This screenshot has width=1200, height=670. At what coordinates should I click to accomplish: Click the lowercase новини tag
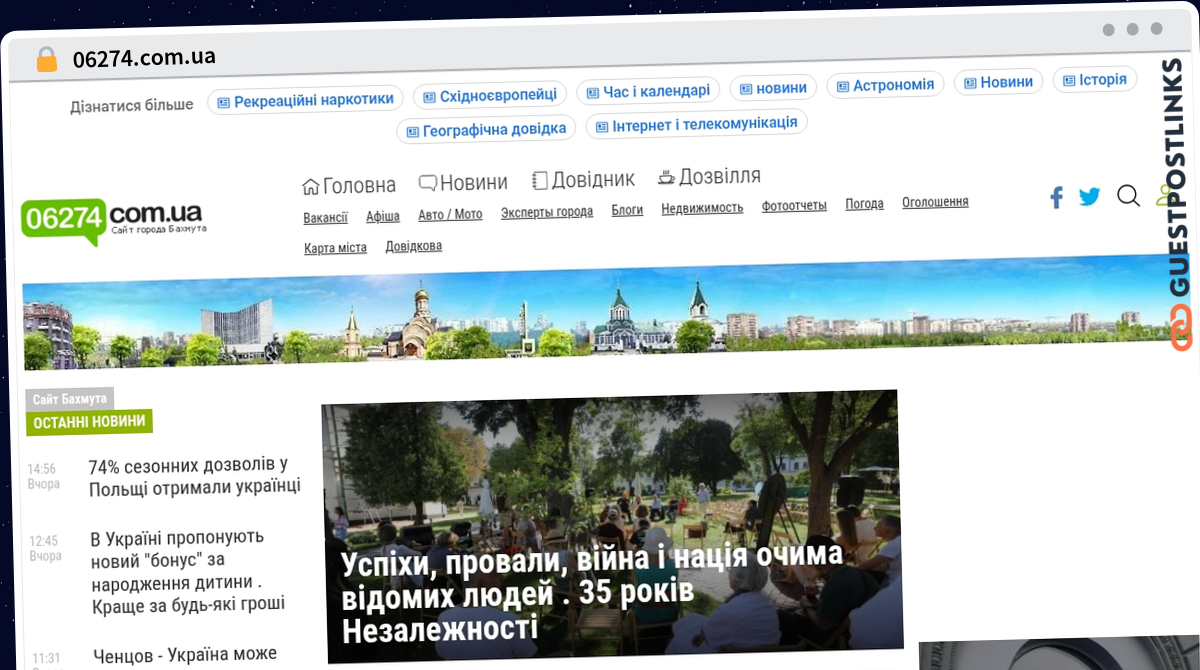(x=773, y=88)
